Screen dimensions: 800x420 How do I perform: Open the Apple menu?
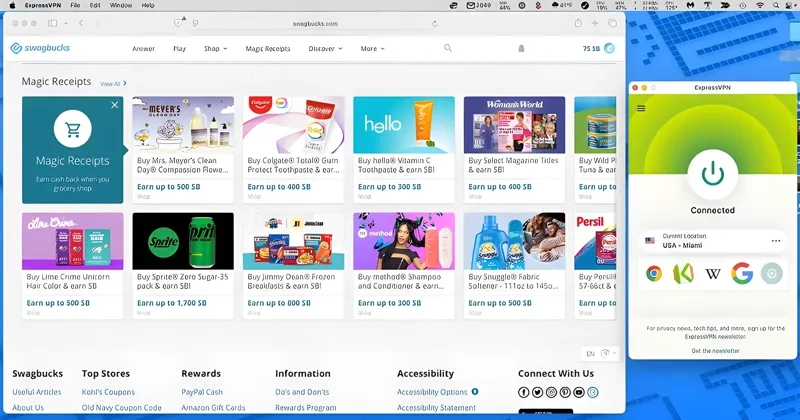pyautogui.click(x=13, y=5)
